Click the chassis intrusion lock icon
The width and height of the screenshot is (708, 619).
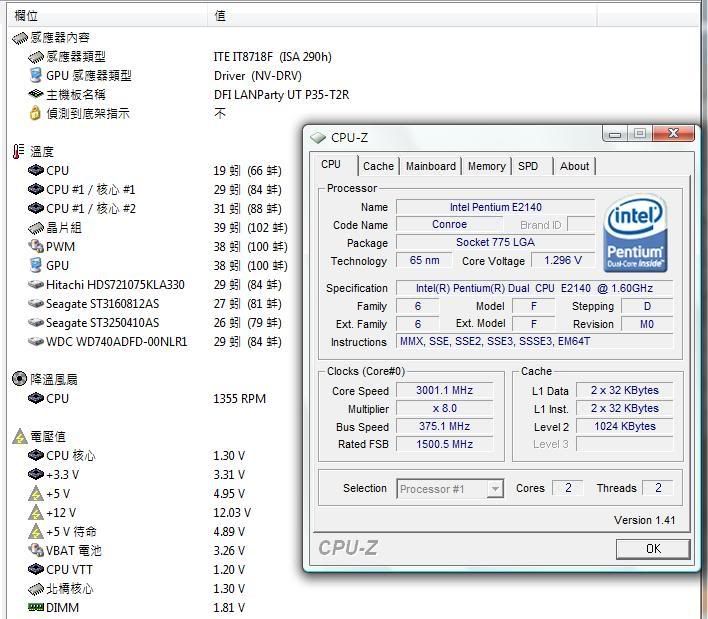[x=35, y=113]
